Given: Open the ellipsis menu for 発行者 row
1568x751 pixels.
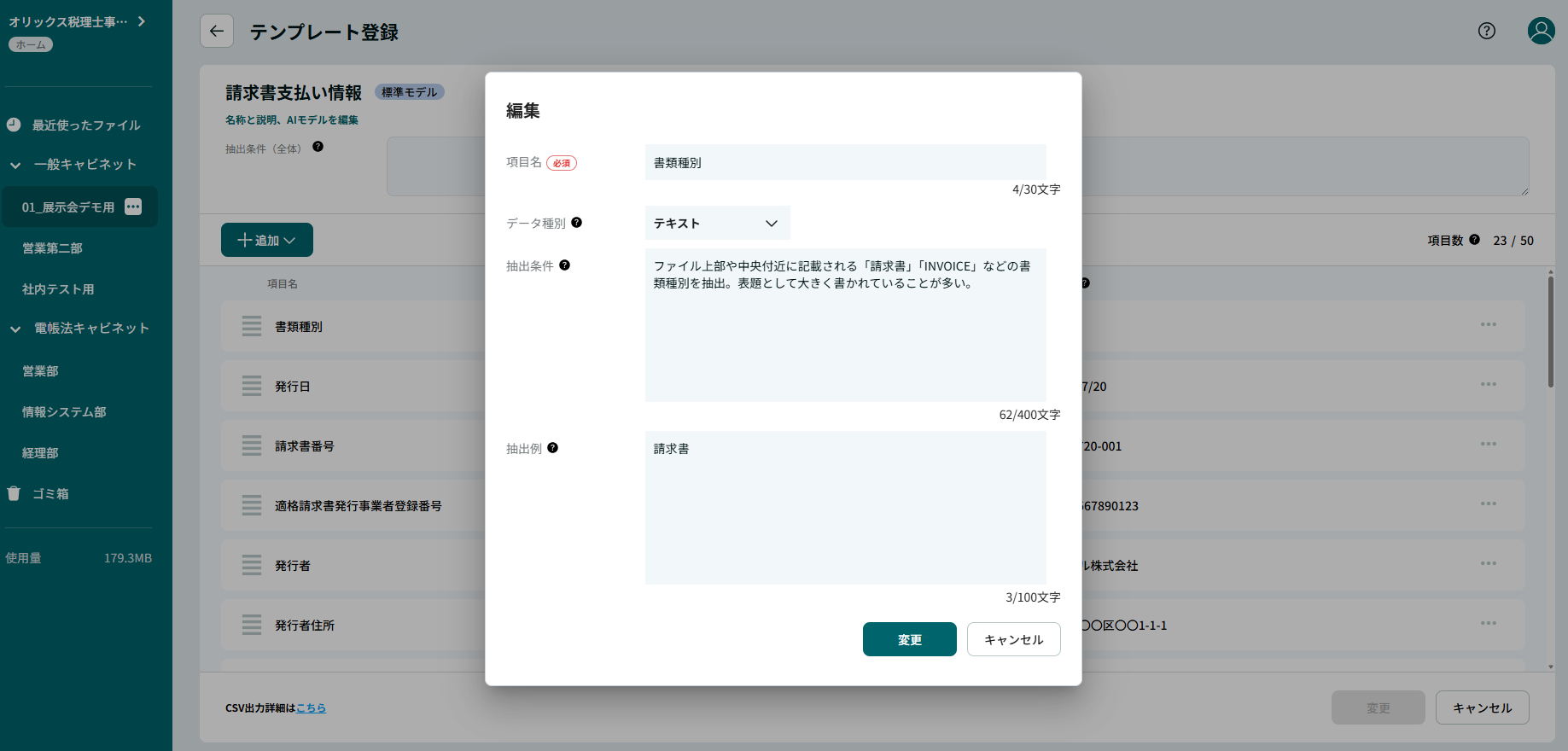Looking at the screenshot, I should (1489, 563).
